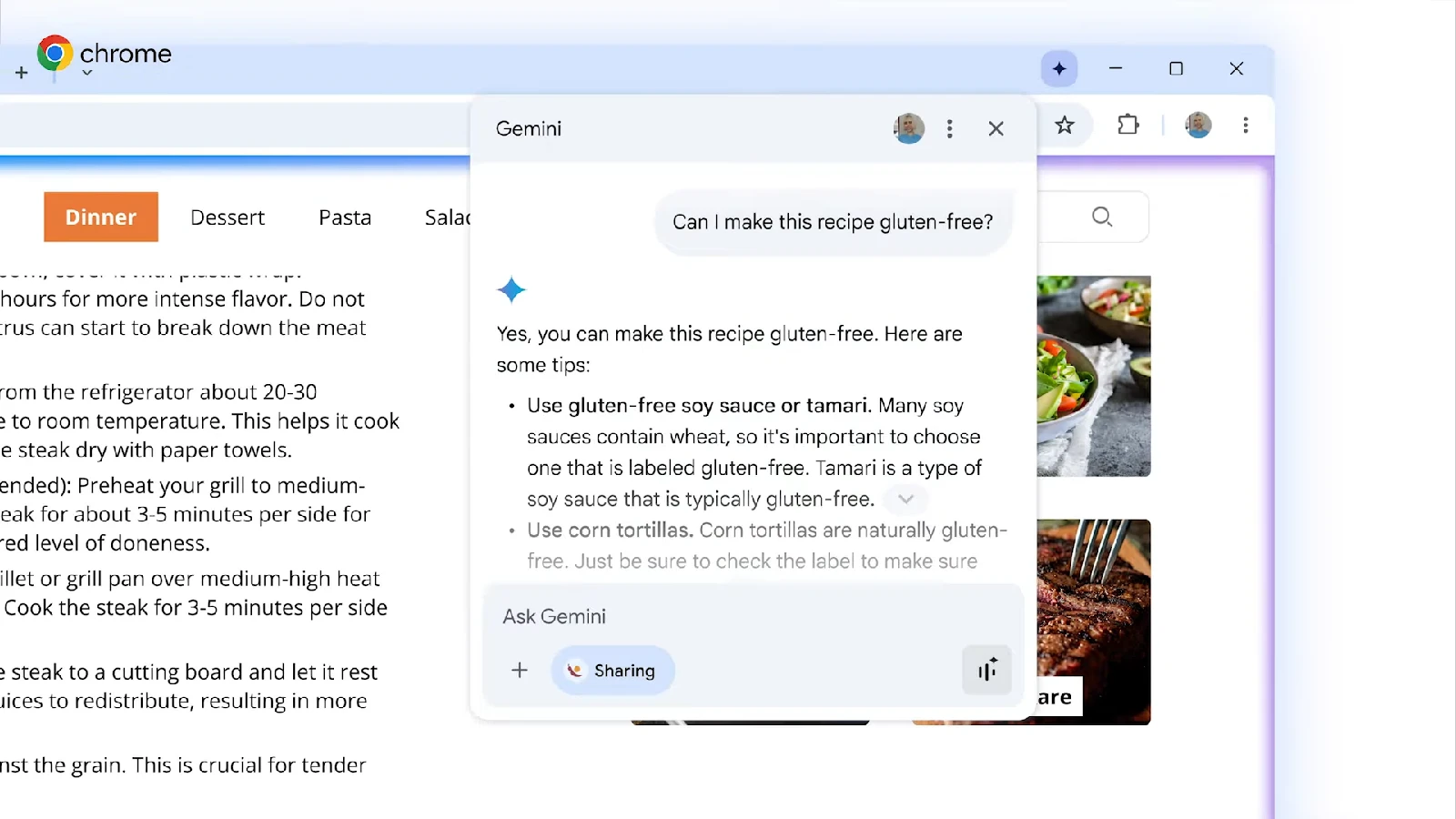The width and height of the screenshot is (1456, 819).
Task: Open the grilled steak thumbnail
Action: (x=1094, y=622)
